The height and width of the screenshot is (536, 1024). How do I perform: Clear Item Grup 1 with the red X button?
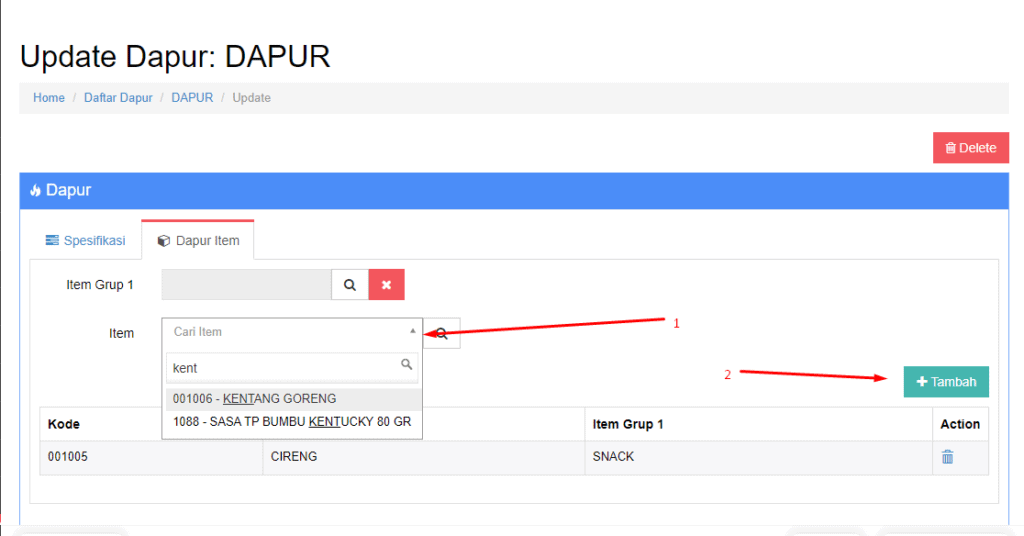[x=386, y=285]
